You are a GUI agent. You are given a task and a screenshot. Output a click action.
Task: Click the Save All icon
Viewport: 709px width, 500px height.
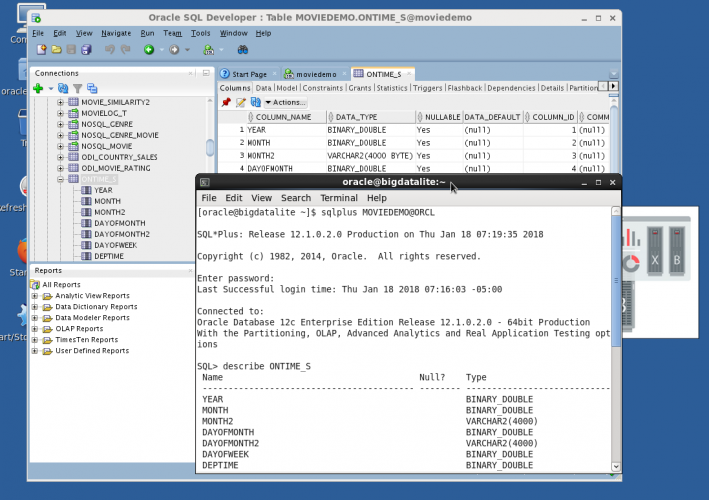coord(86,50)
